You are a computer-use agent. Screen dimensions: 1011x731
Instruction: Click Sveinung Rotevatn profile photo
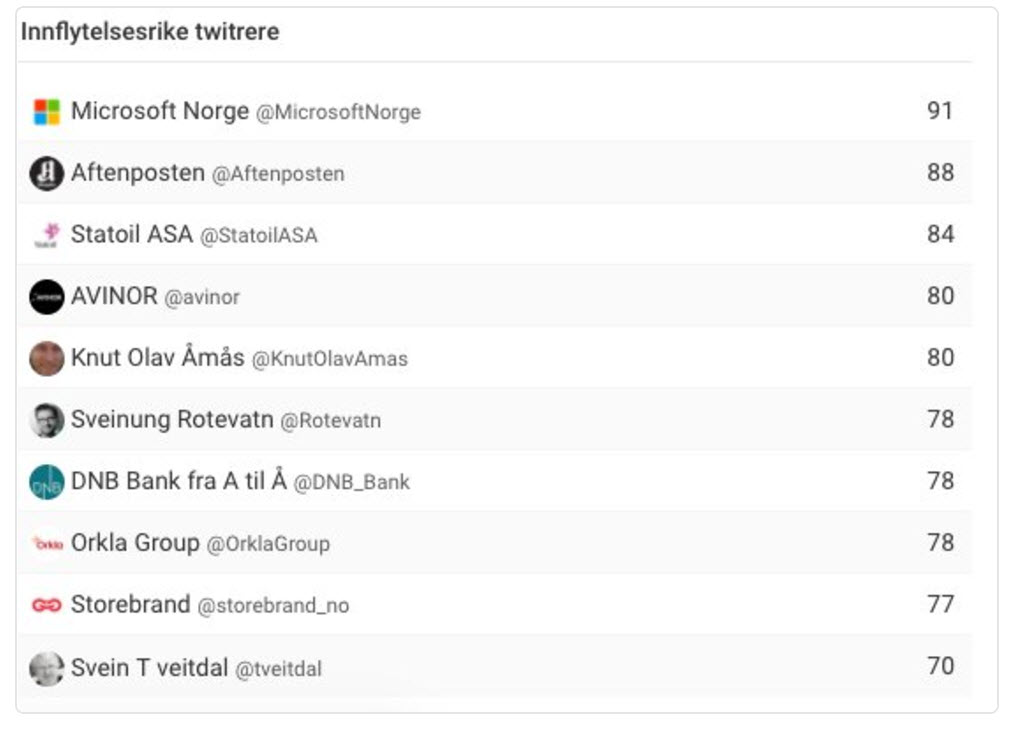47,420
